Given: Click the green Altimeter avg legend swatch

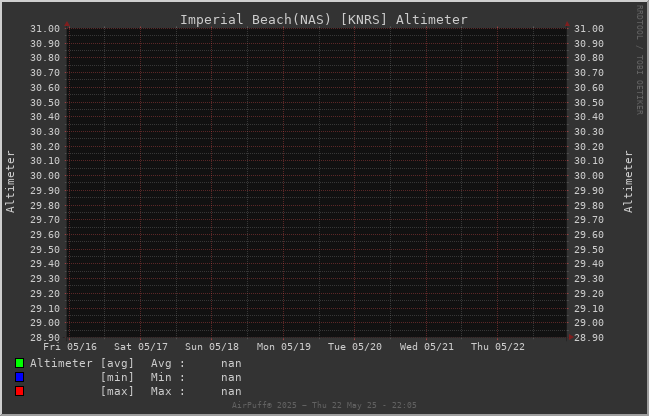Looking at the screenshot, I should pos(19,363).
